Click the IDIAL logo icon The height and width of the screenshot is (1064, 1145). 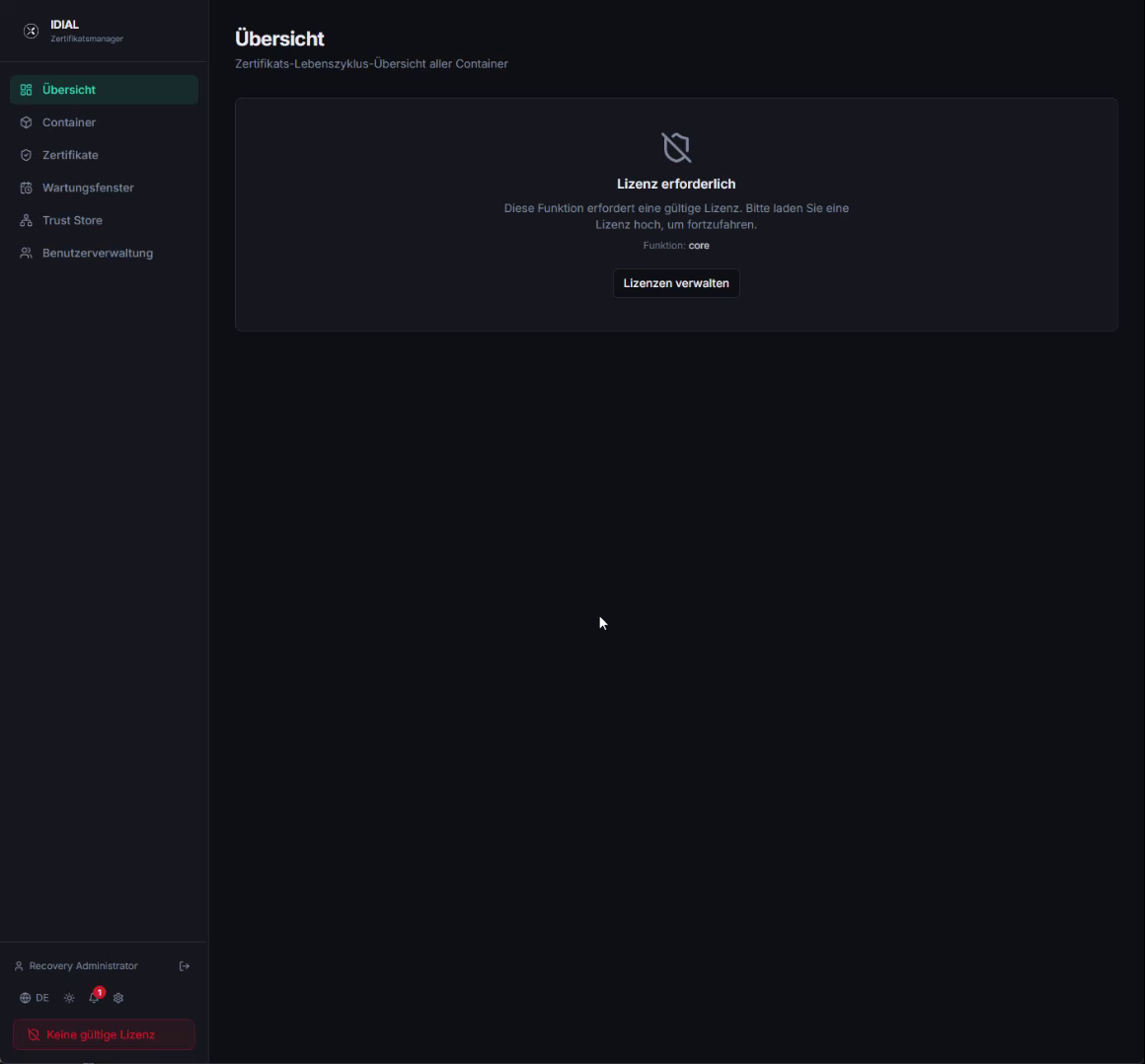pos(31,31)
